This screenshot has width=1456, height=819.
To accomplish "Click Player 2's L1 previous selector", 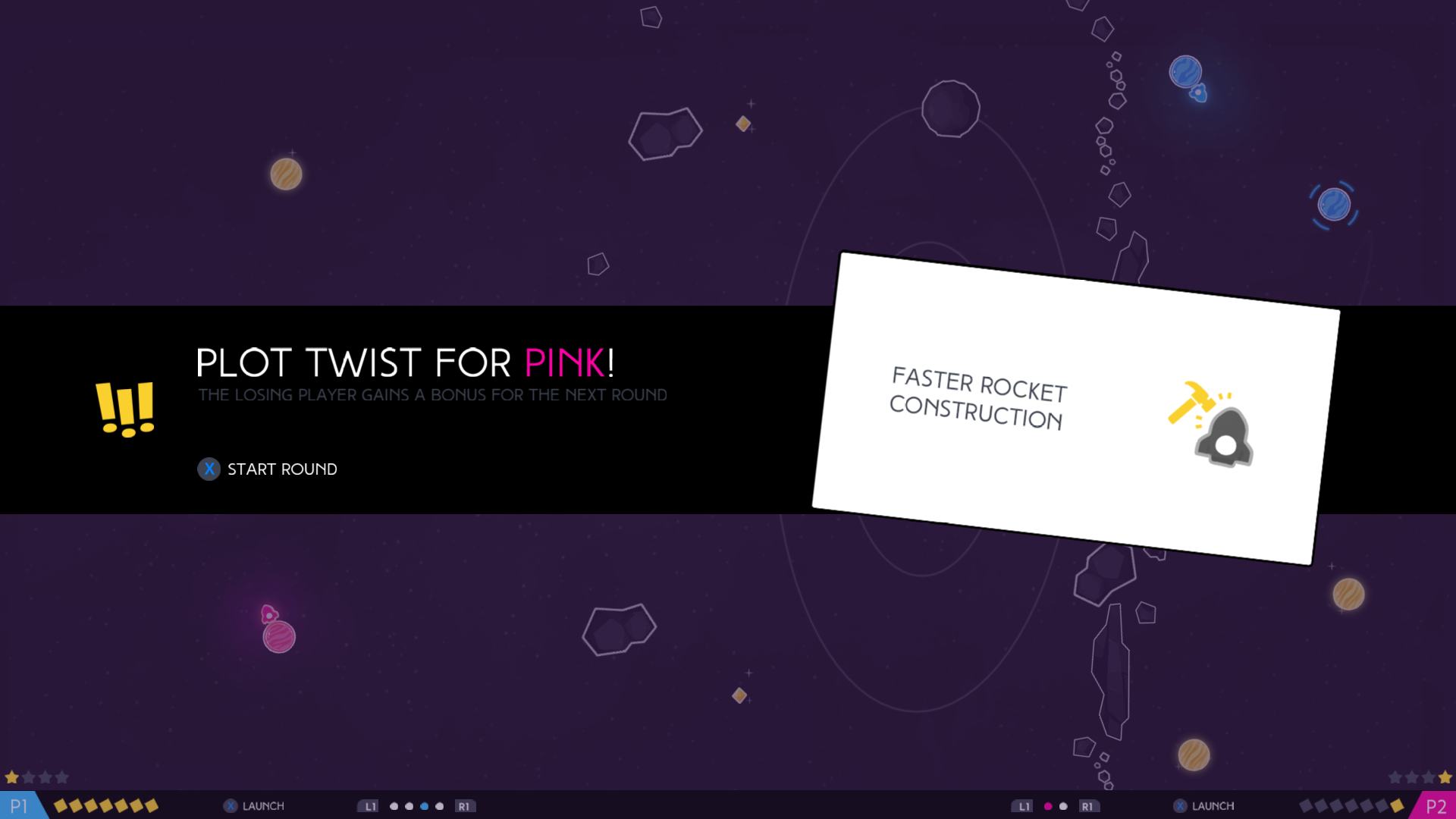I will click(1023, 806).
